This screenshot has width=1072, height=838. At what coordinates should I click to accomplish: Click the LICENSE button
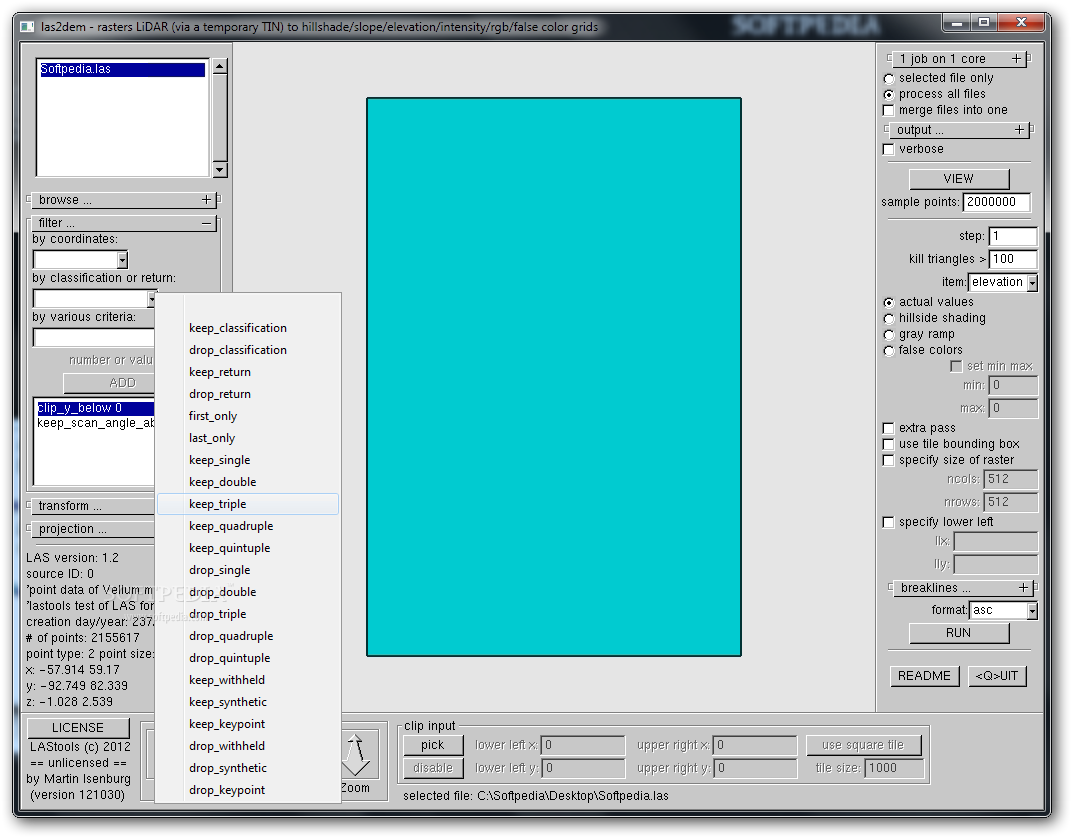[78, 728]
